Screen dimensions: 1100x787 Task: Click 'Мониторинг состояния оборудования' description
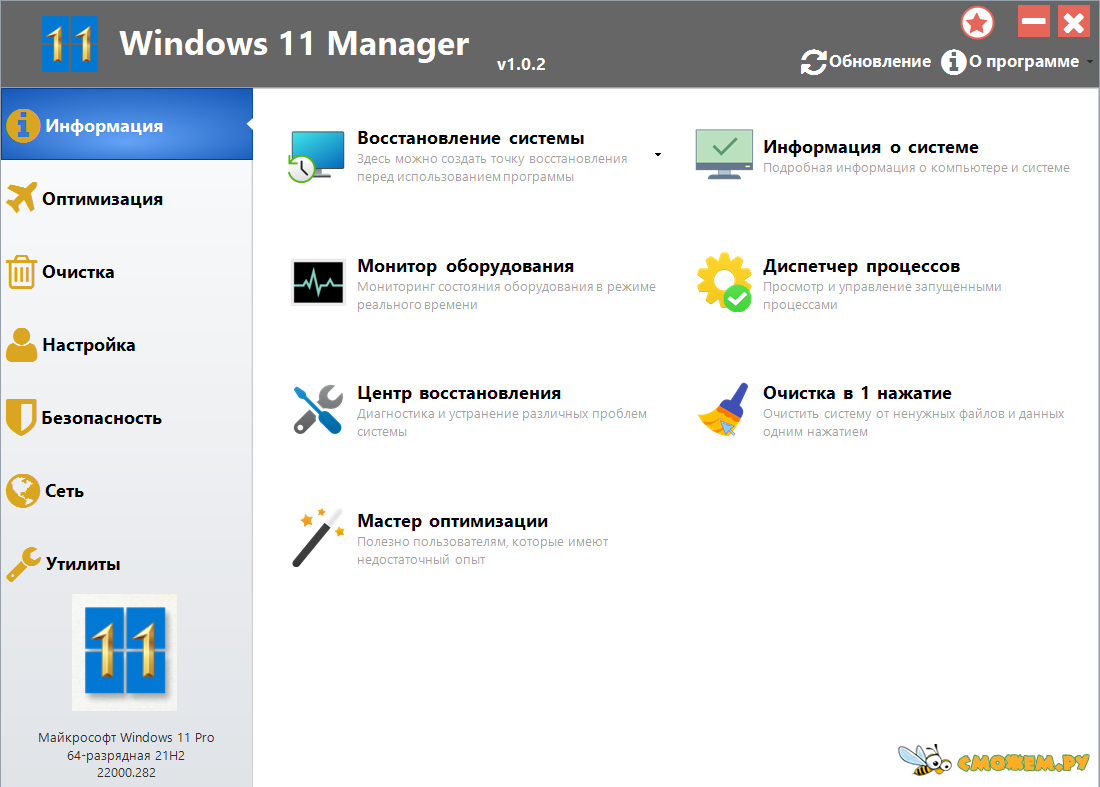coord(475,287)
